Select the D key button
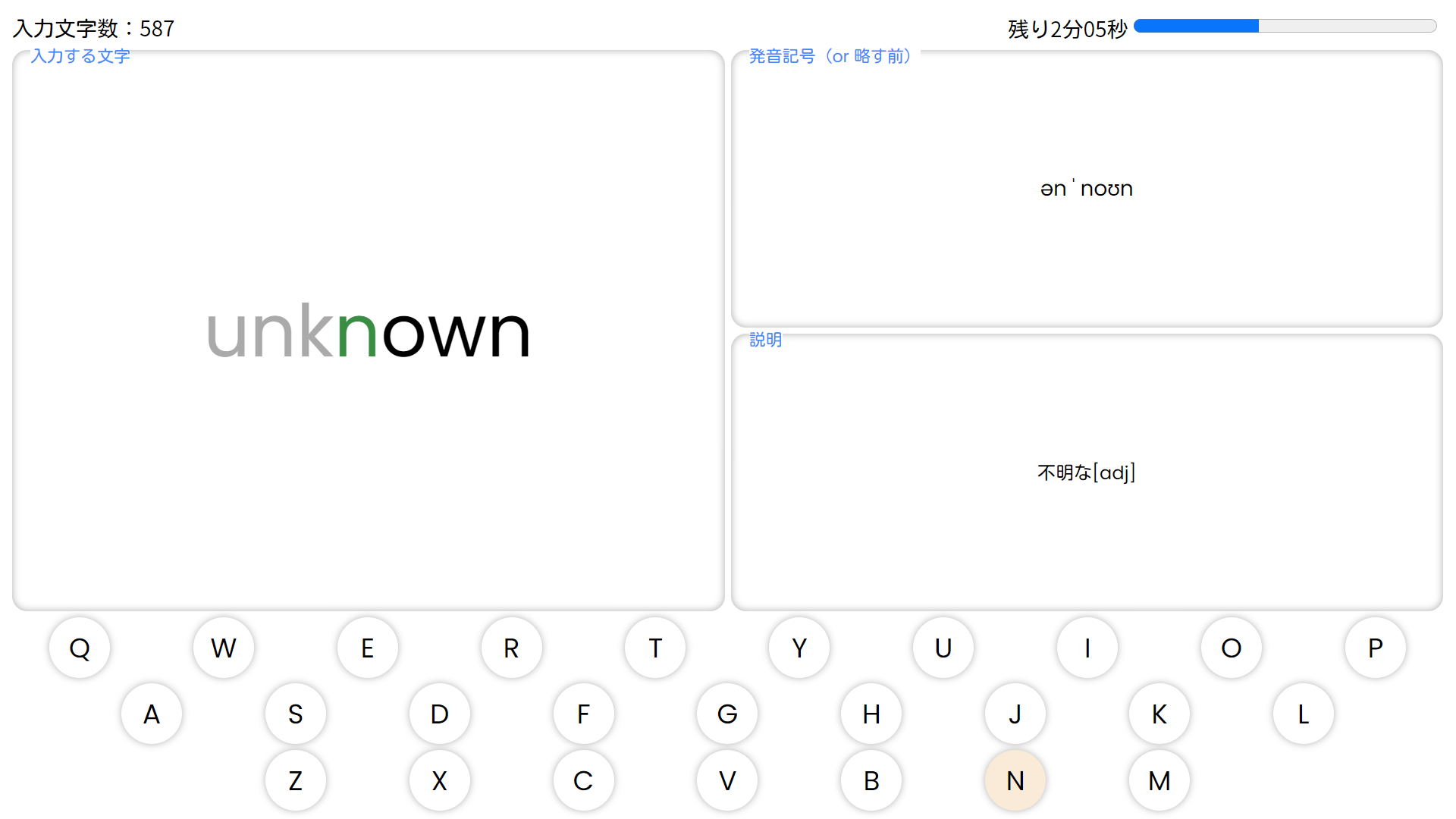This screenshot has width=1456, height=819. click(x=440, y=714)
